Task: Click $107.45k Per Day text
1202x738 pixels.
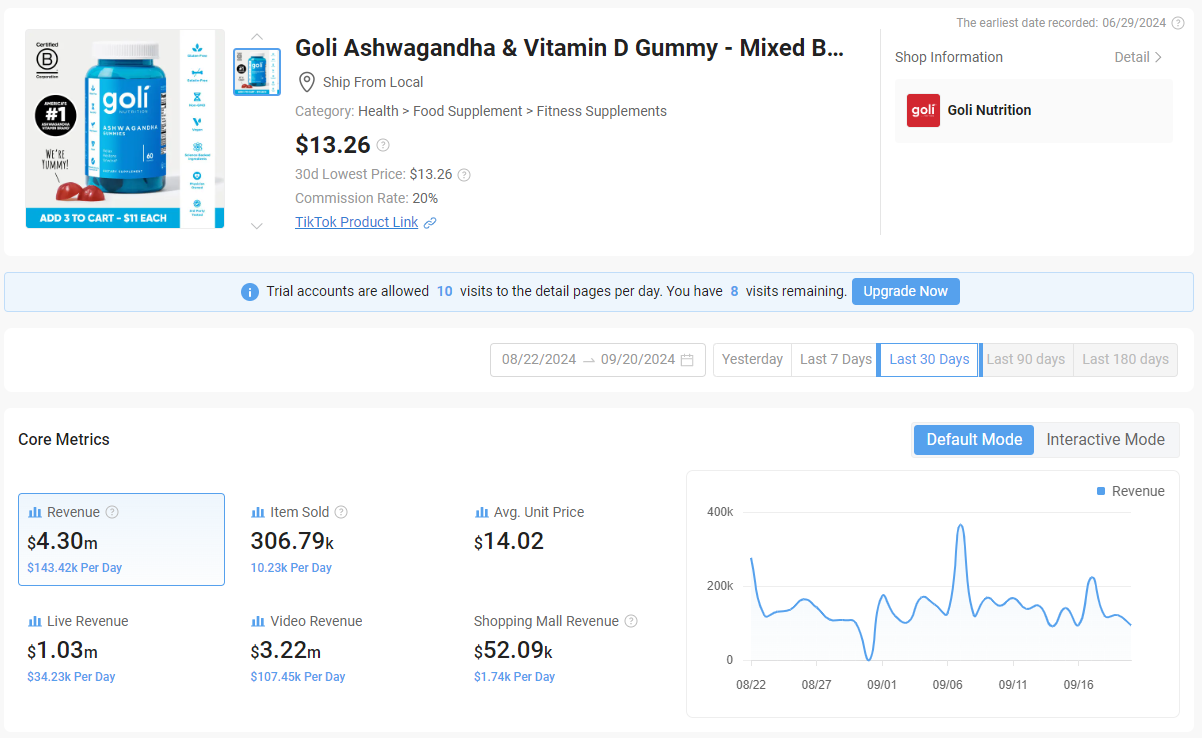Action: pyautogui.click(x=298, y=677)
